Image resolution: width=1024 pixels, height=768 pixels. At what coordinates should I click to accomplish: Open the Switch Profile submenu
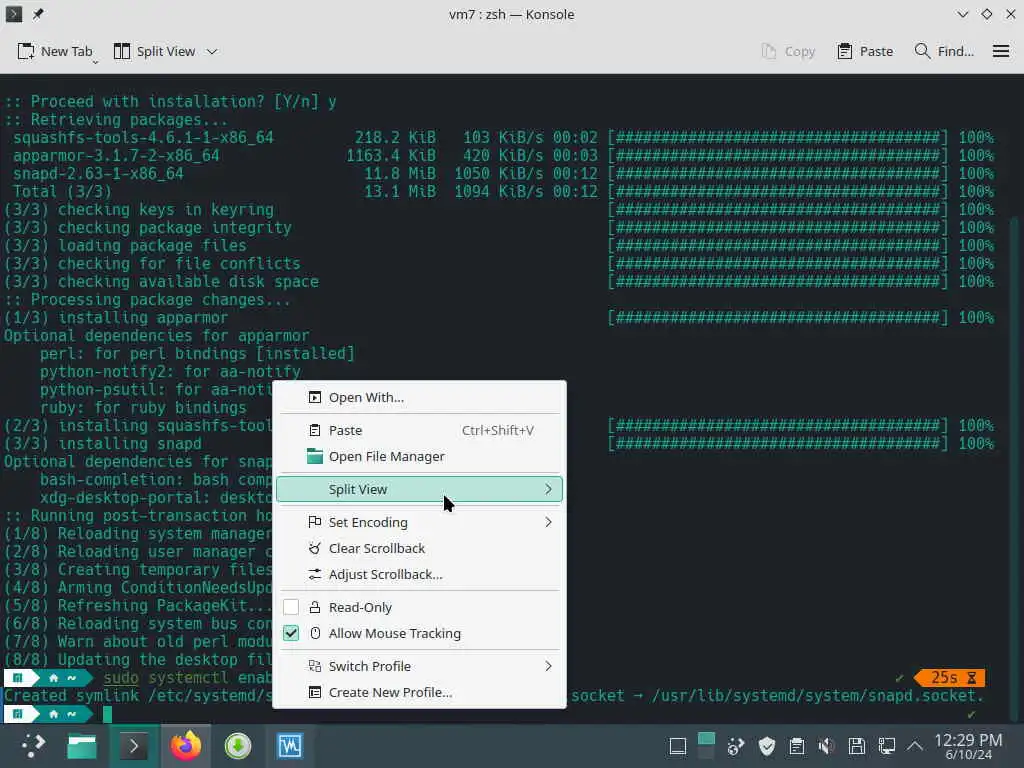(x=419, y=666)
